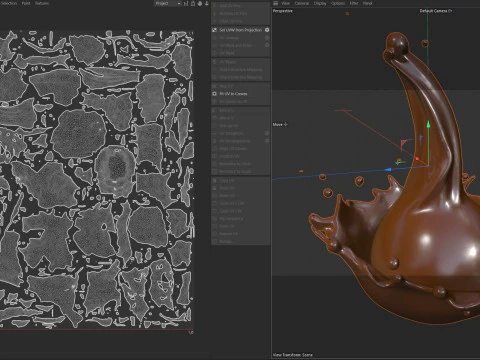The height and width of the screenshot is (360, 480).
Task: Open the Selection menu in UV editor
Action: (9, 3)
